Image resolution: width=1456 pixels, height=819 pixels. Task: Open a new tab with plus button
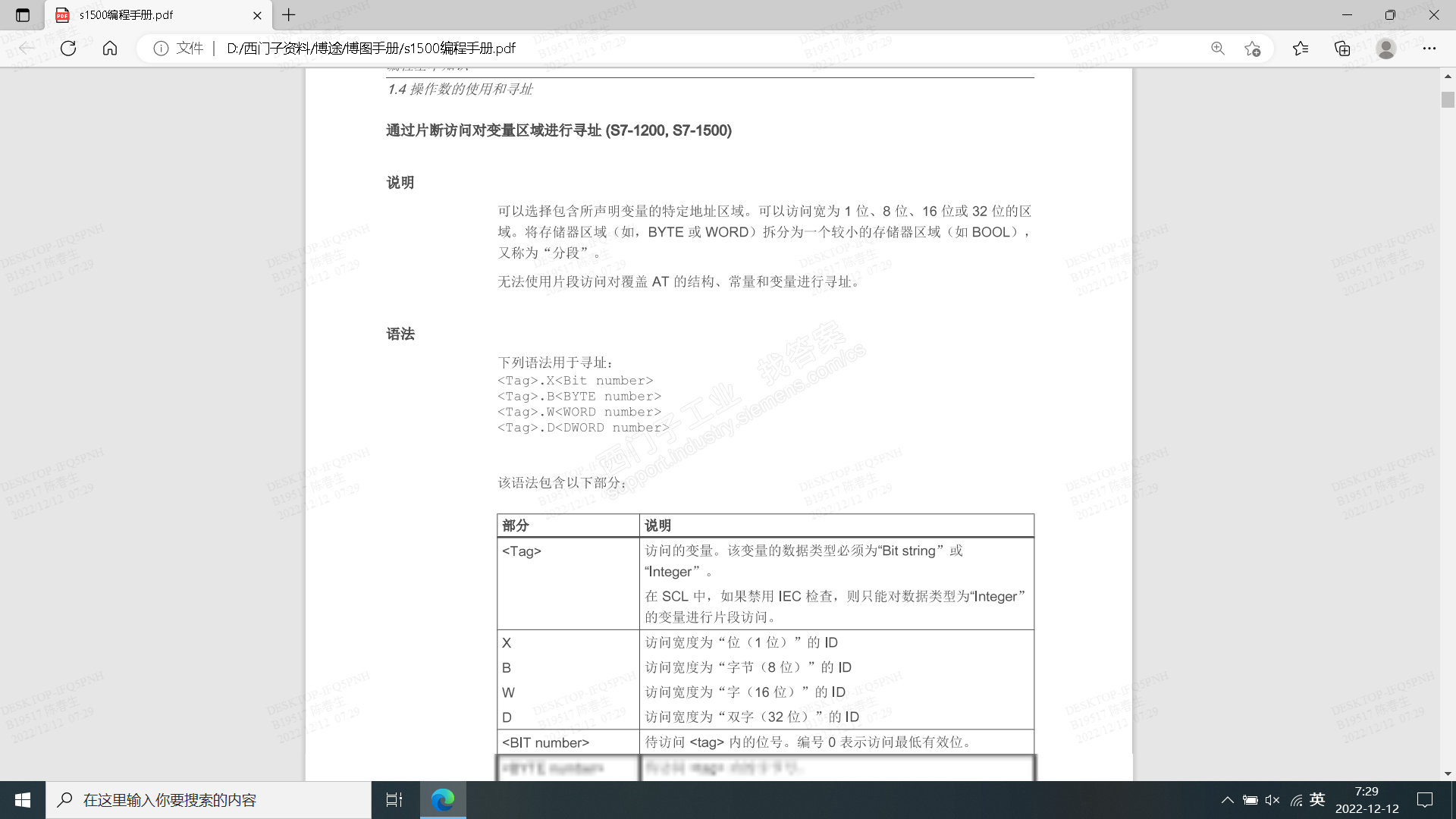pos(289,15)
